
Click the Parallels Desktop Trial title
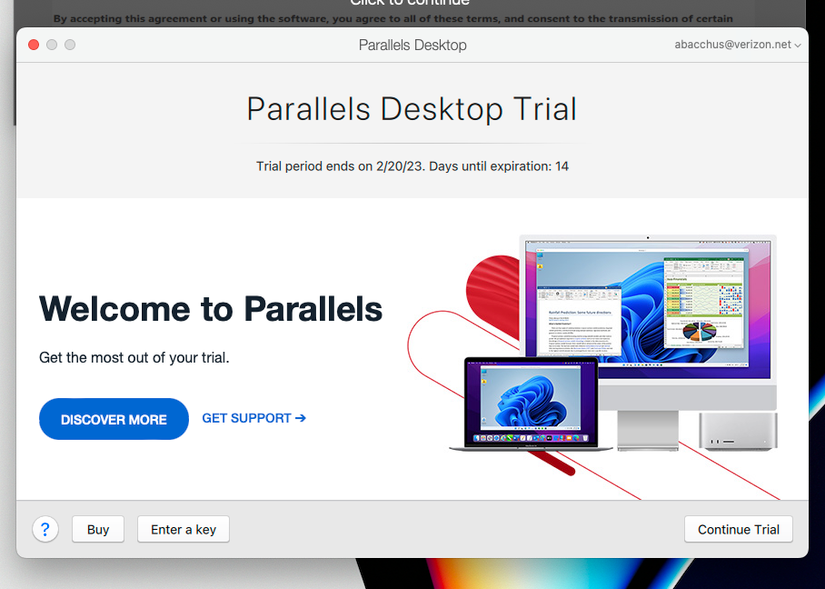coord(412,109)
